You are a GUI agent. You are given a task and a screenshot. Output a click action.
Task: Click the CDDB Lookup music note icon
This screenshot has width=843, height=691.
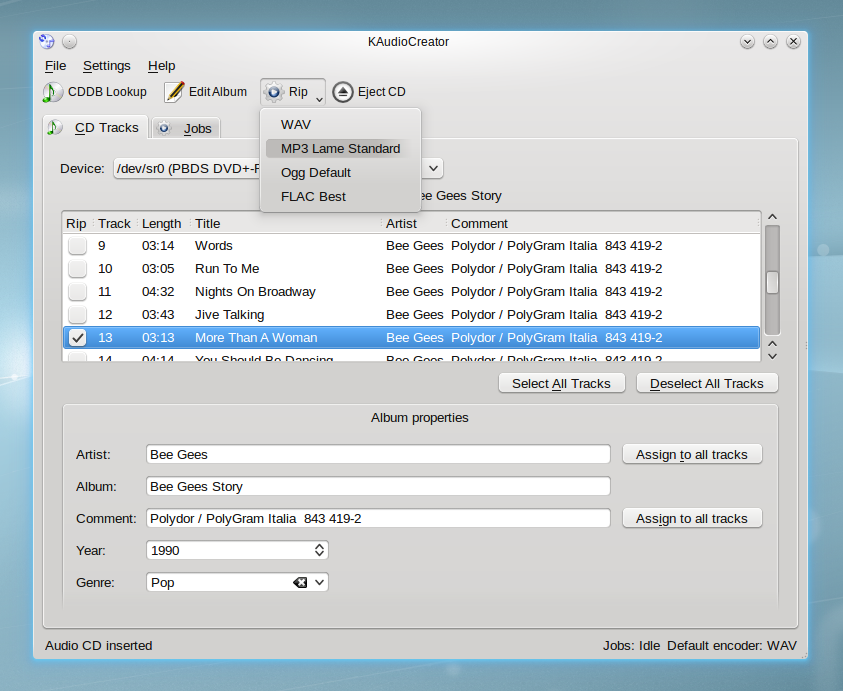pyautogui.click(x=52, y=92)
